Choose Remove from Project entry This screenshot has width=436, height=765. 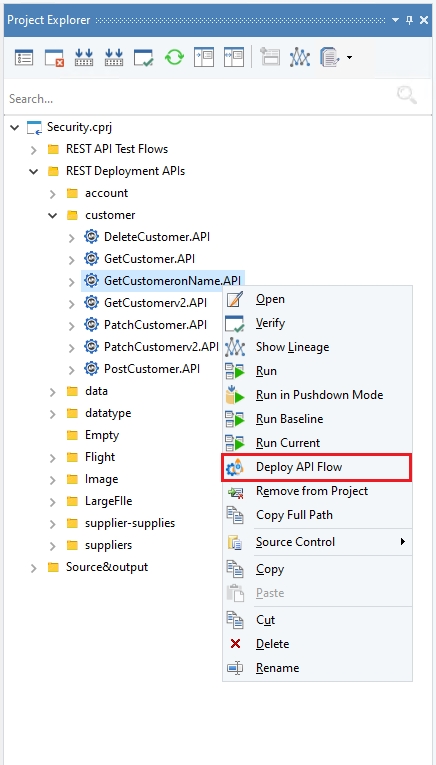[317, 491]
